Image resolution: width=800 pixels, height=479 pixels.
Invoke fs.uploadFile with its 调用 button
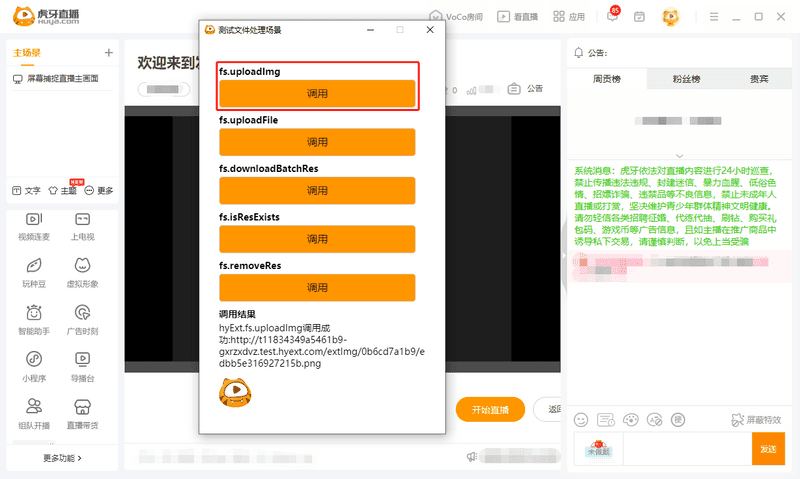click(317, 142)
